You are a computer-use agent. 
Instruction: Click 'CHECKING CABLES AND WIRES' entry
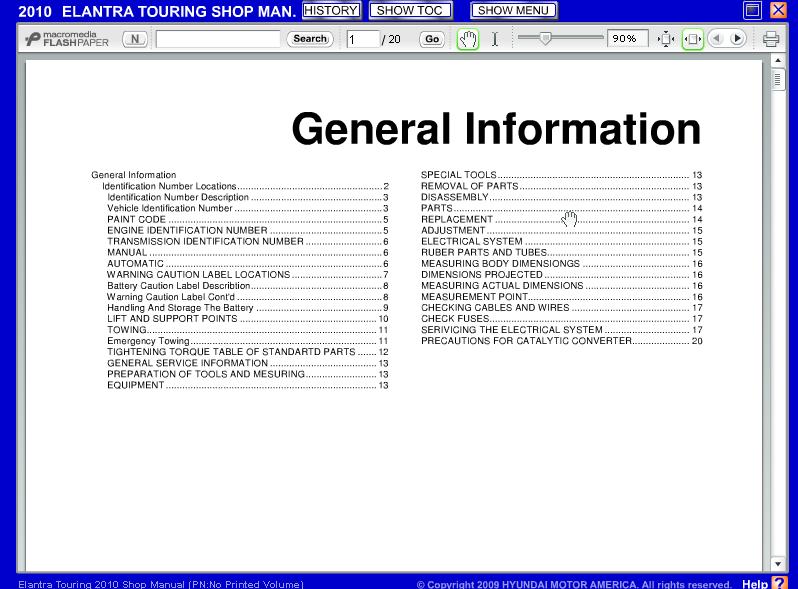click(561, 308)
